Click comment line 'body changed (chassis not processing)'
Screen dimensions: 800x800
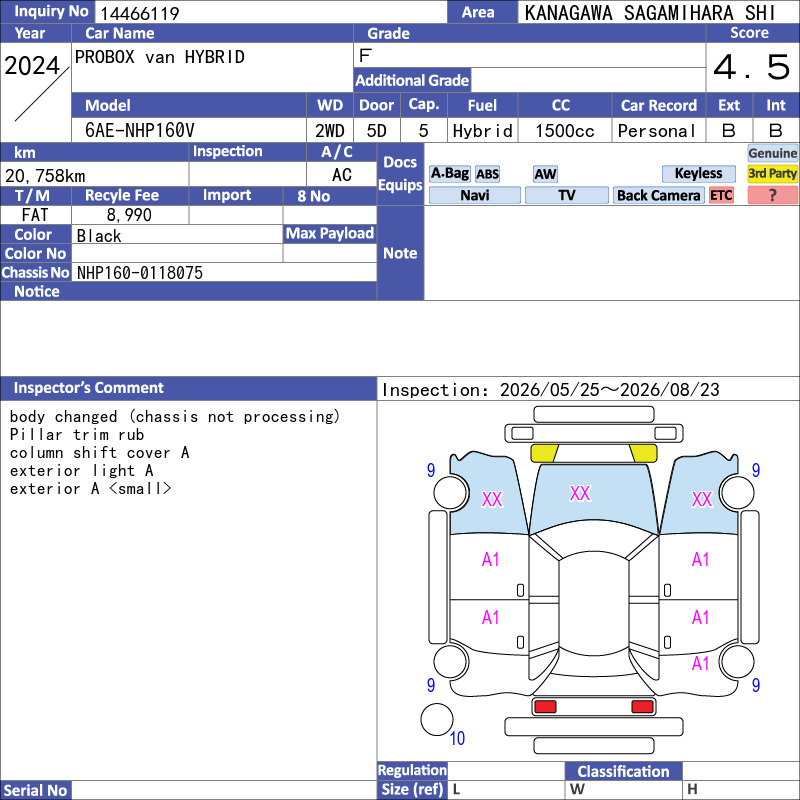(x=174, y=417)
